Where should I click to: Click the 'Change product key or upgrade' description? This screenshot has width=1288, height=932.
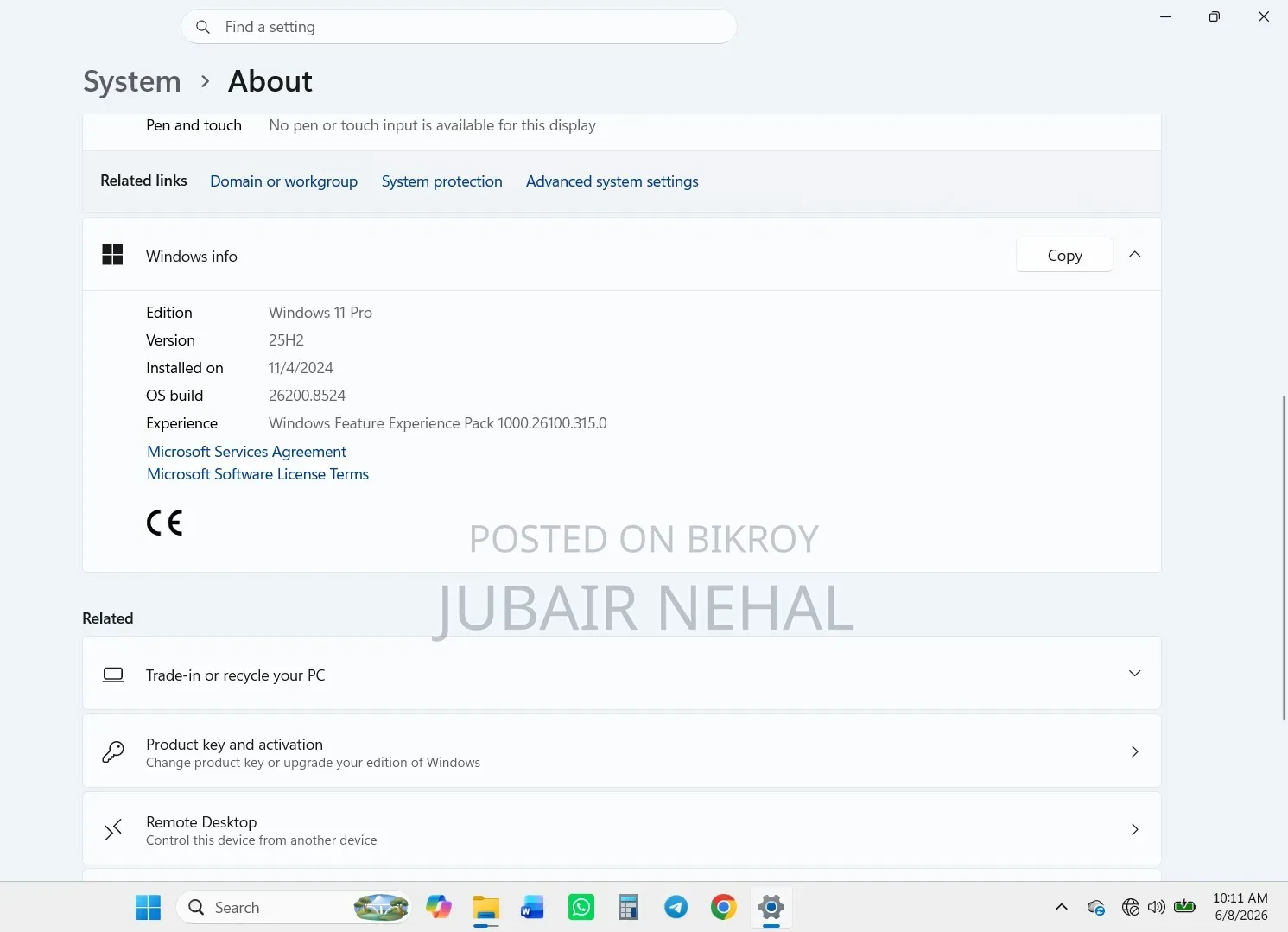click(313, 763)
